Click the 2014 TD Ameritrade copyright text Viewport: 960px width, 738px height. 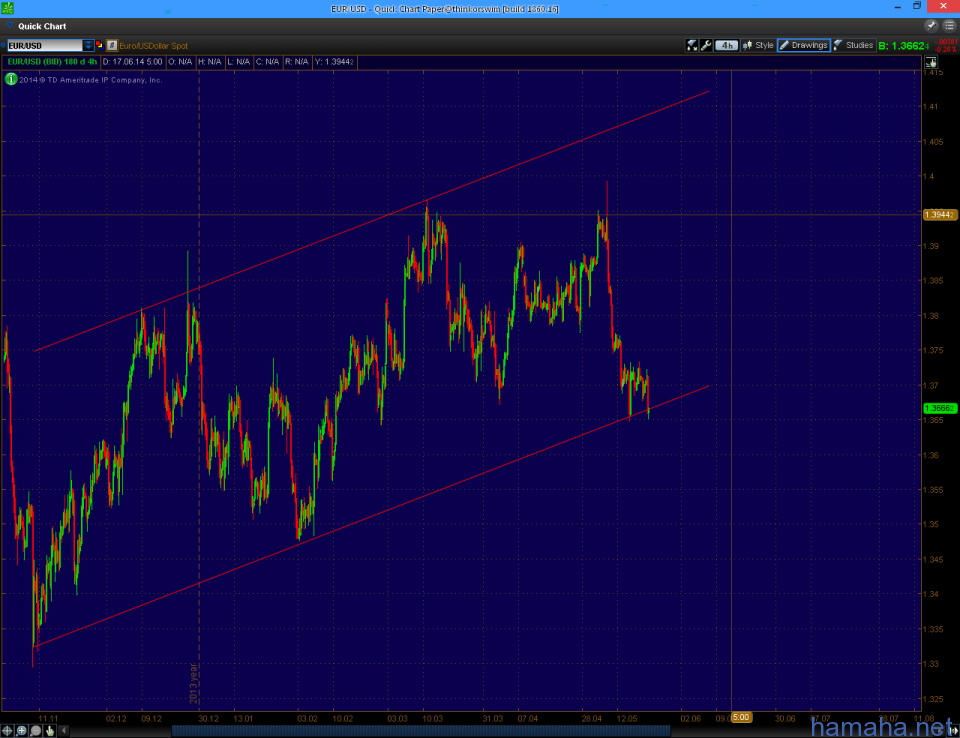tap(91, 80)
